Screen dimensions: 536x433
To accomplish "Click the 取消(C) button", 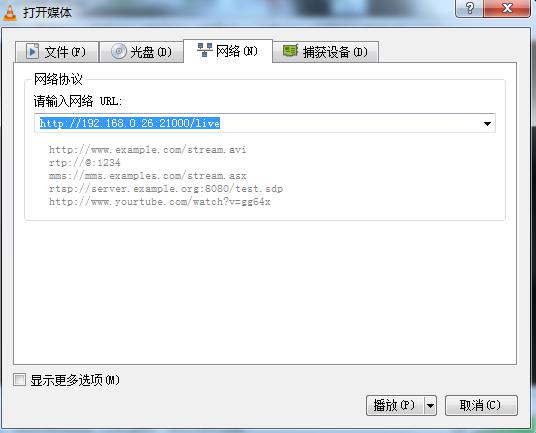I will 481,406.
